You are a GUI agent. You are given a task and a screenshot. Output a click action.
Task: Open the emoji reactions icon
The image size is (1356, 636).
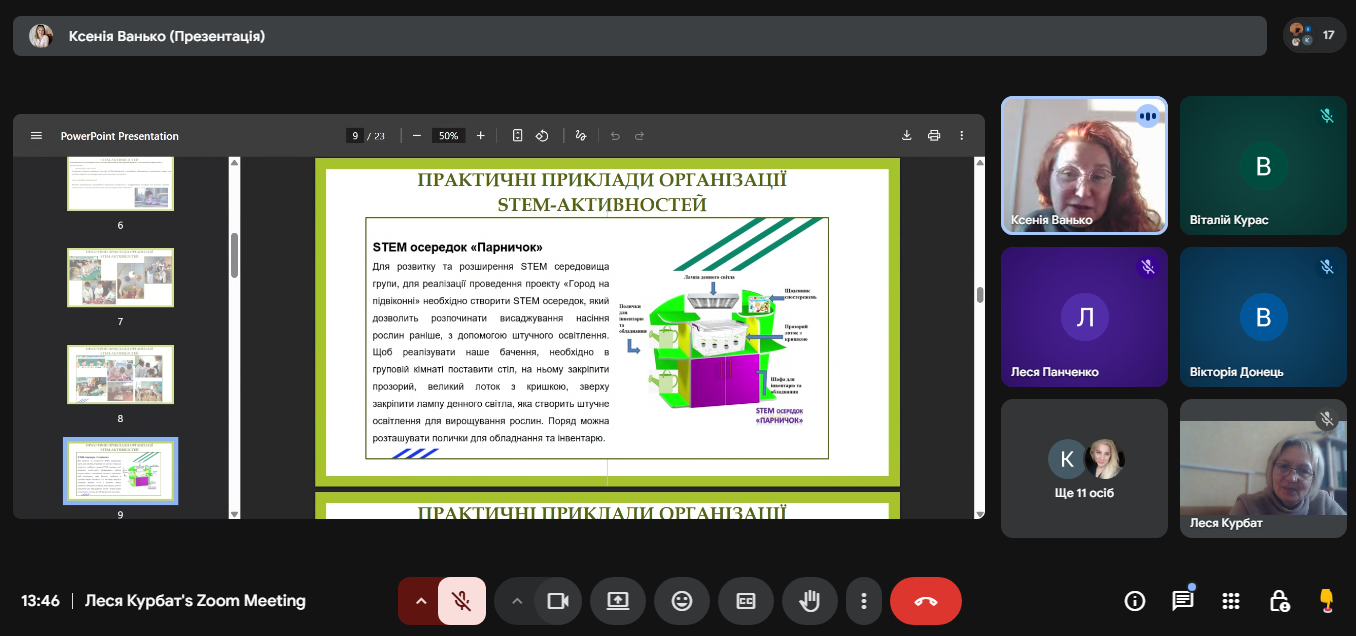tap(682, 601)
